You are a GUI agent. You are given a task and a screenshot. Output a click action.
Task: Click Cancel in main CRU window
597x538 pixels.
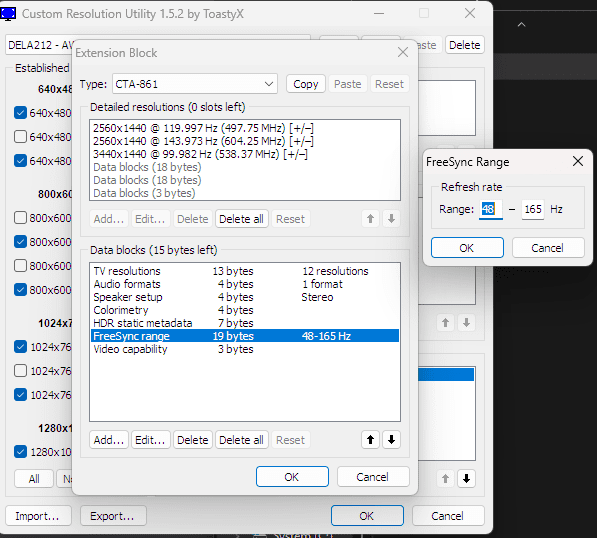(x=448, y=516)
